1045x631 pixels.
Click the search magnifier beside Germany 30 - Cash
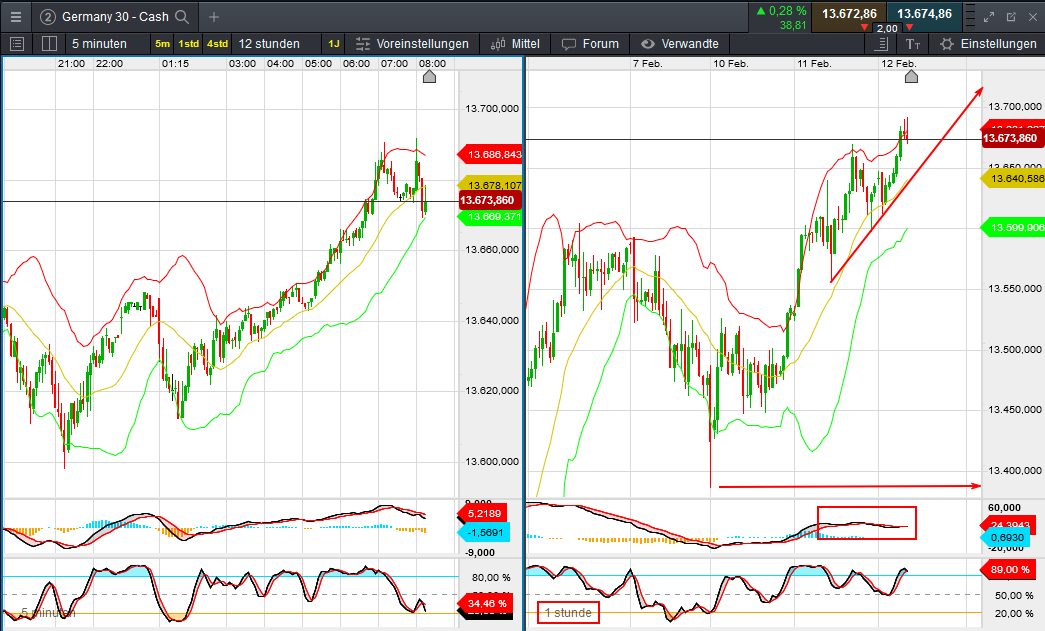point(182,17)
